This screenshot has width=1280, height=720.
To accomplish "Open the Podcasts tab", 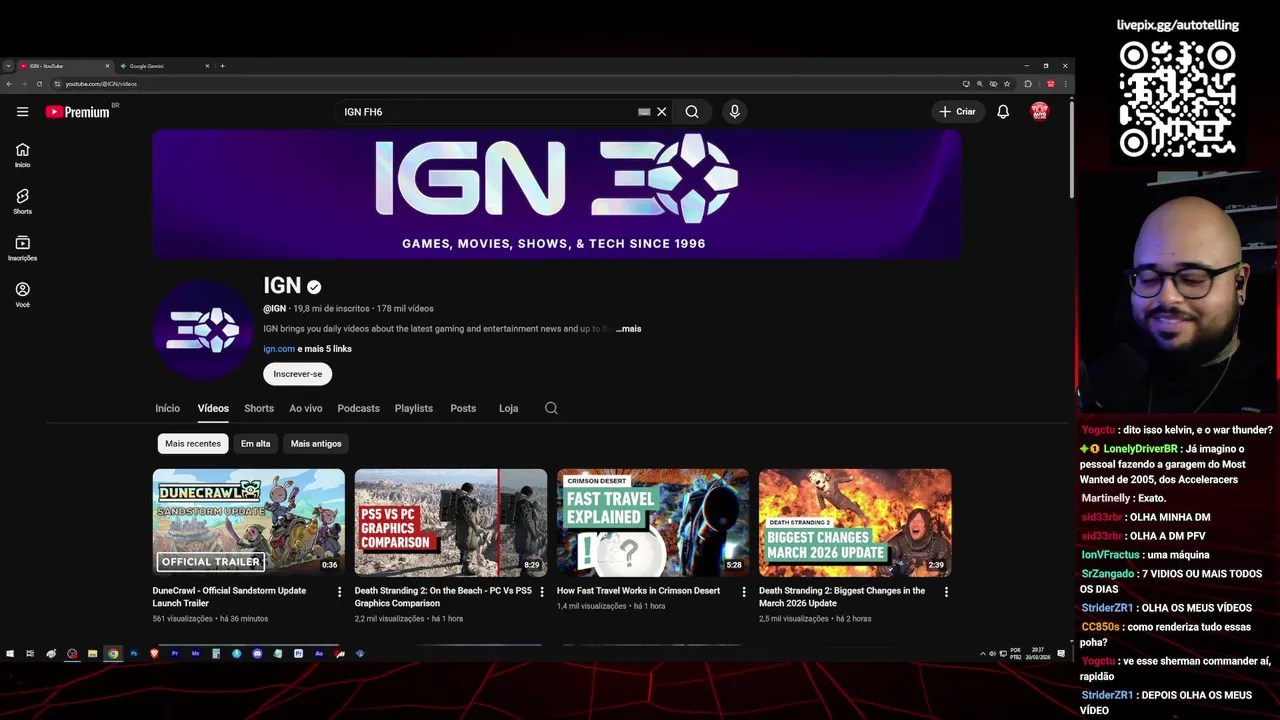I will click(358, 408).
